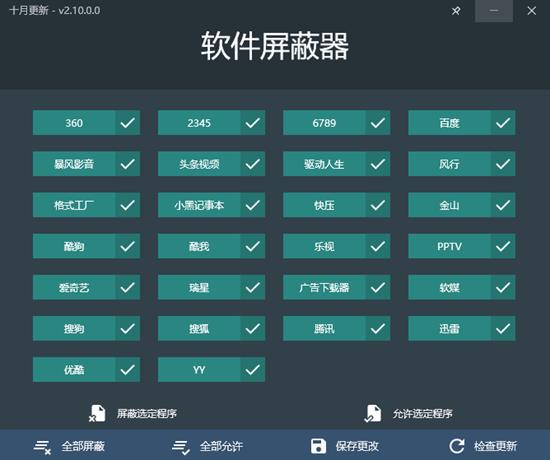Toggle the checkmark beside 金山
Screen dimensions: 550x460
click(x=503, y=205)
